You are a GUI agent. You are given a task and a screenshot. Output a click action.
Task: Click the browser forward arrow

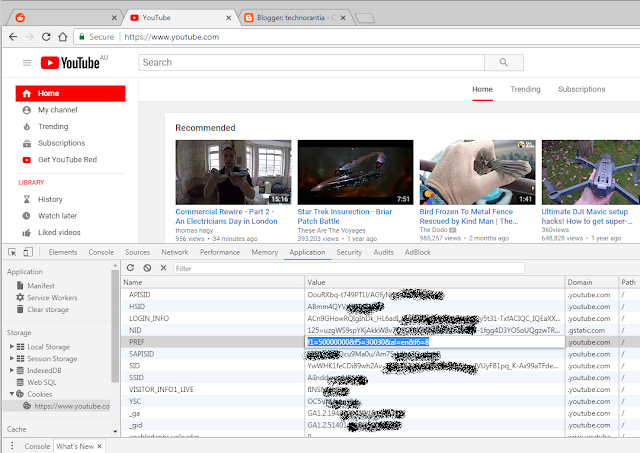(x=29, y=37)
